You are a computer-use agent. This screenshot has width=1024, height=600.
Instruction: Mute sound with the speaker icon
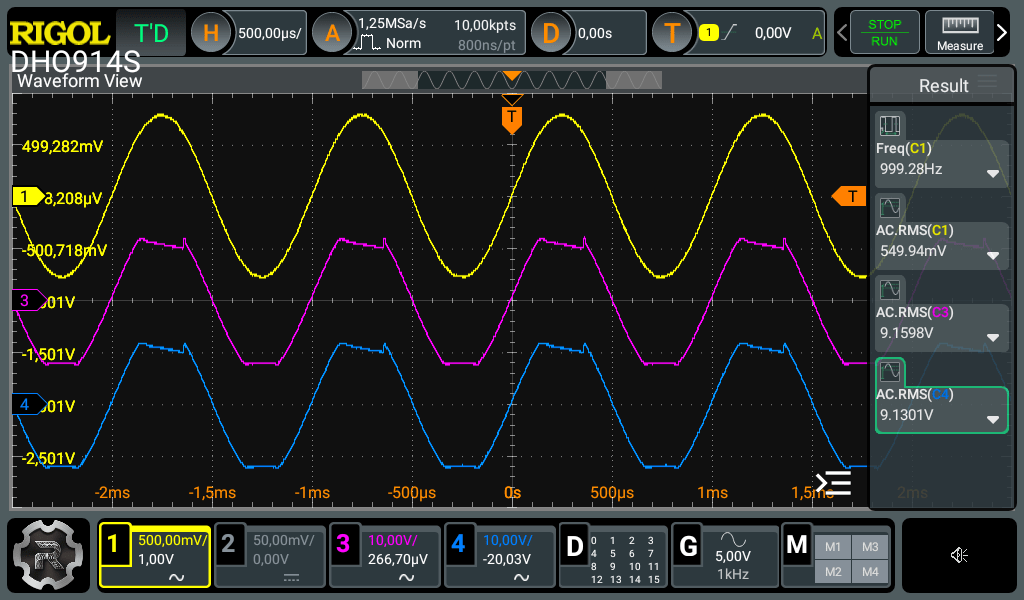coord(959,556)
